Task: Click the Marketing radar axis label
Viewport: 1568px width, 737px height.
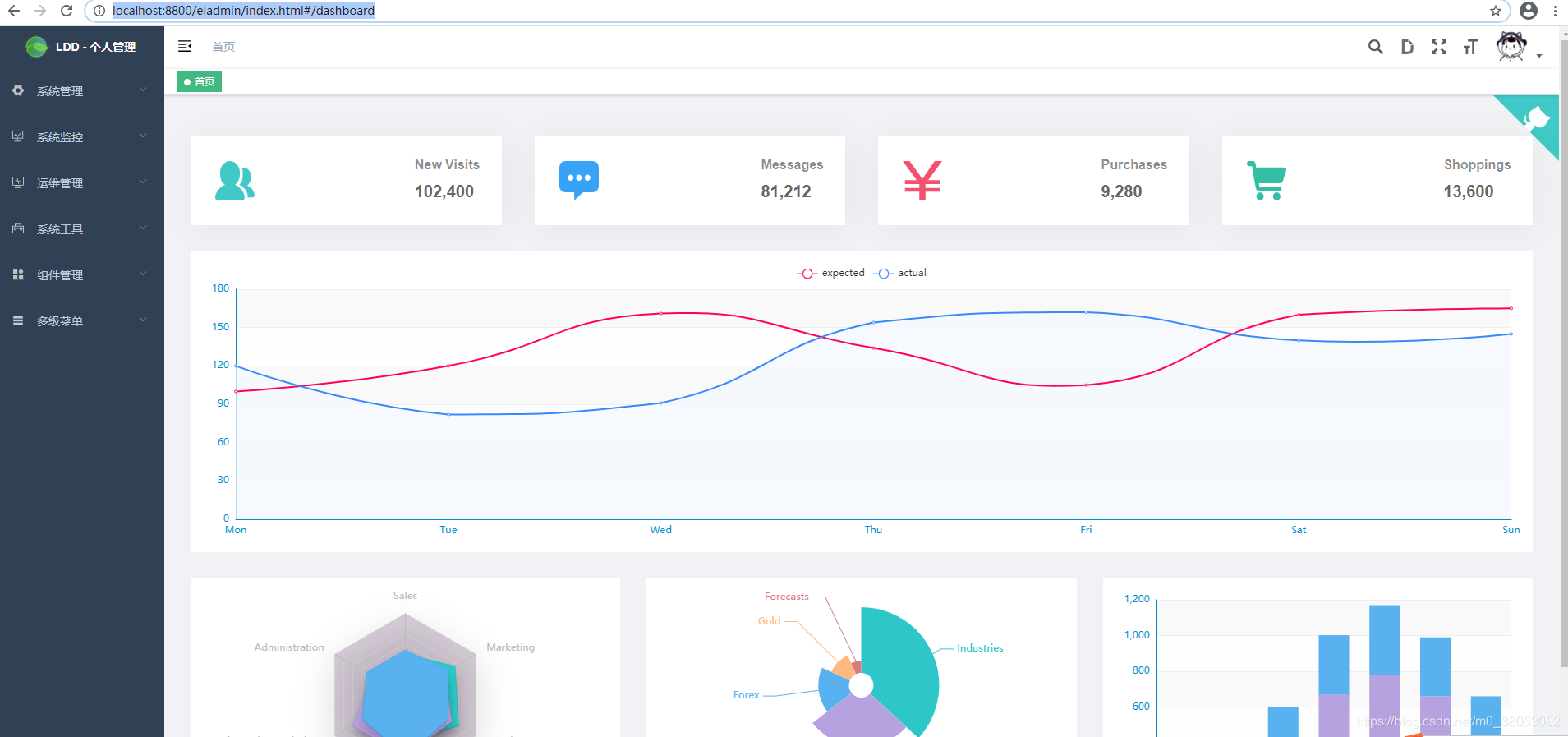Action: (x=510, y=647)
